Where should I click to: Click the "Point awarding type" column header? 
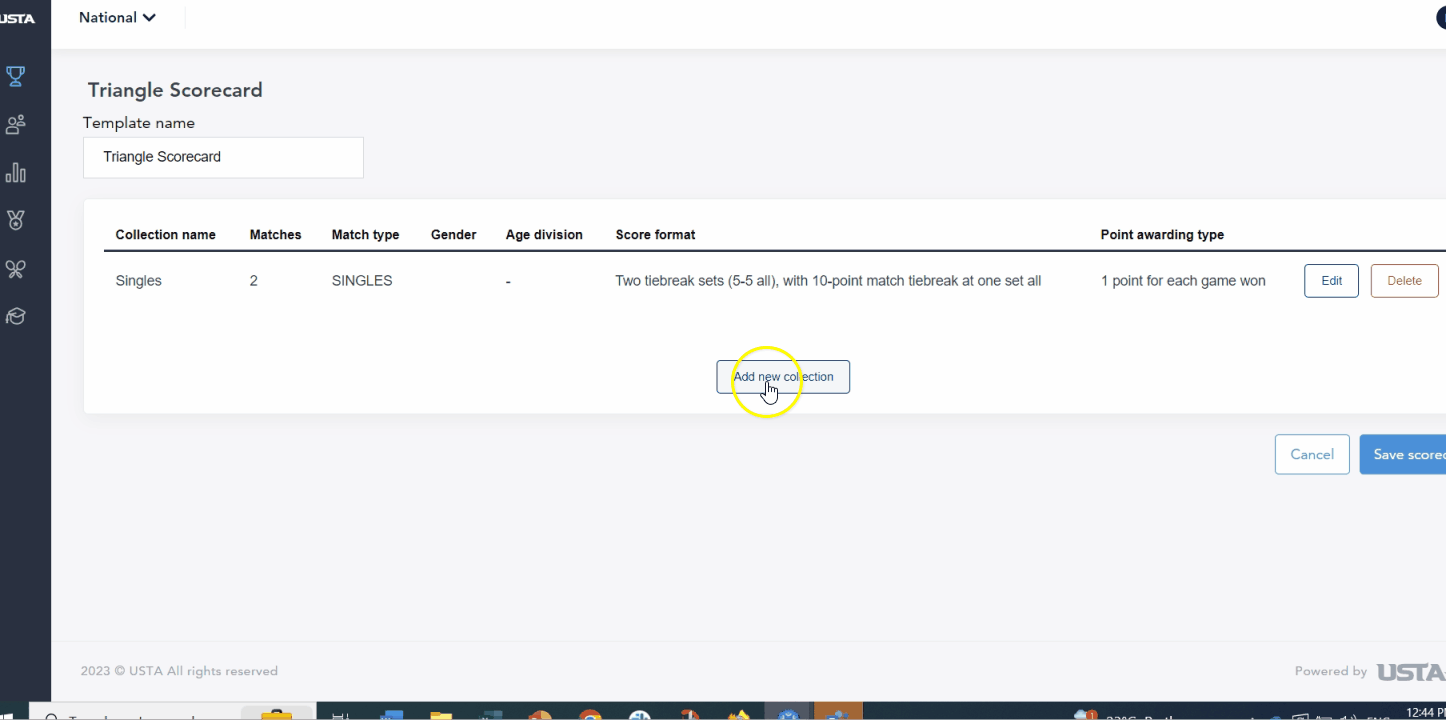tap(1162, 235)
